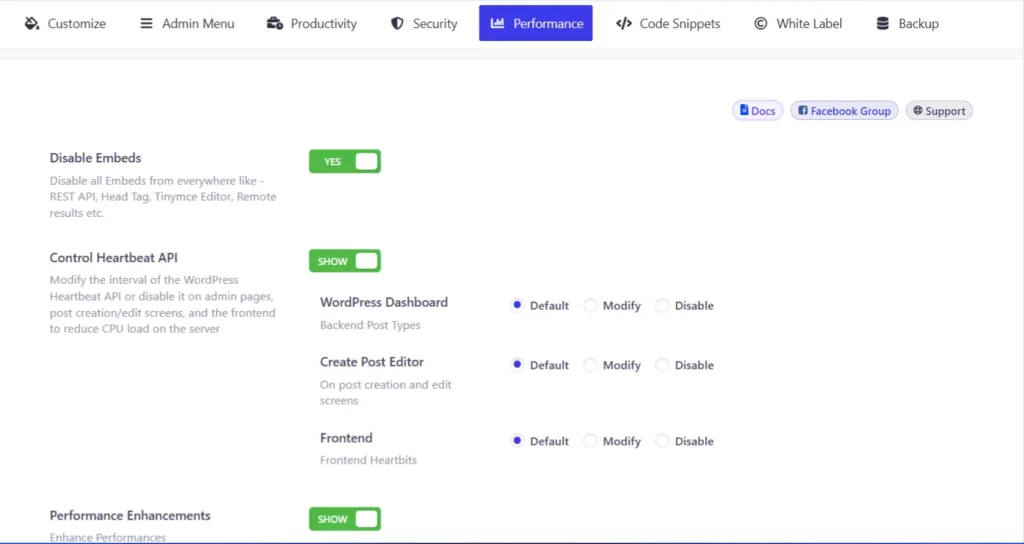The width and height of the screenshot is (1024, 544).
Task: Select Default for WordPress Dashboard heartbeat
Action: coord(517,305)
